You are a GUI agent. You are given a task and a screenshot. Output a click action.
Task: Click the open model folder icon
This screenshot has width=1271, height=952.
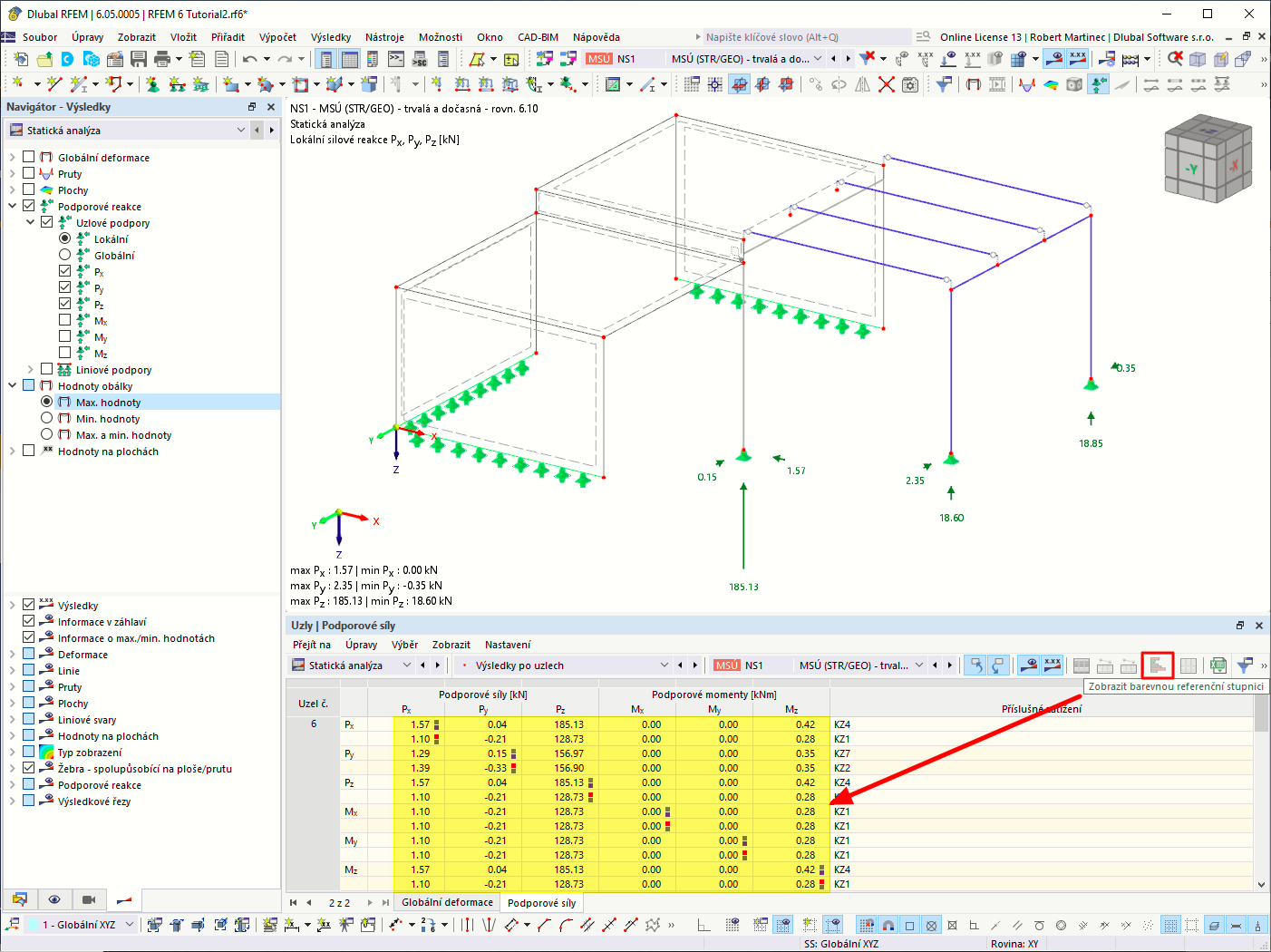click(x=44, y=59)
